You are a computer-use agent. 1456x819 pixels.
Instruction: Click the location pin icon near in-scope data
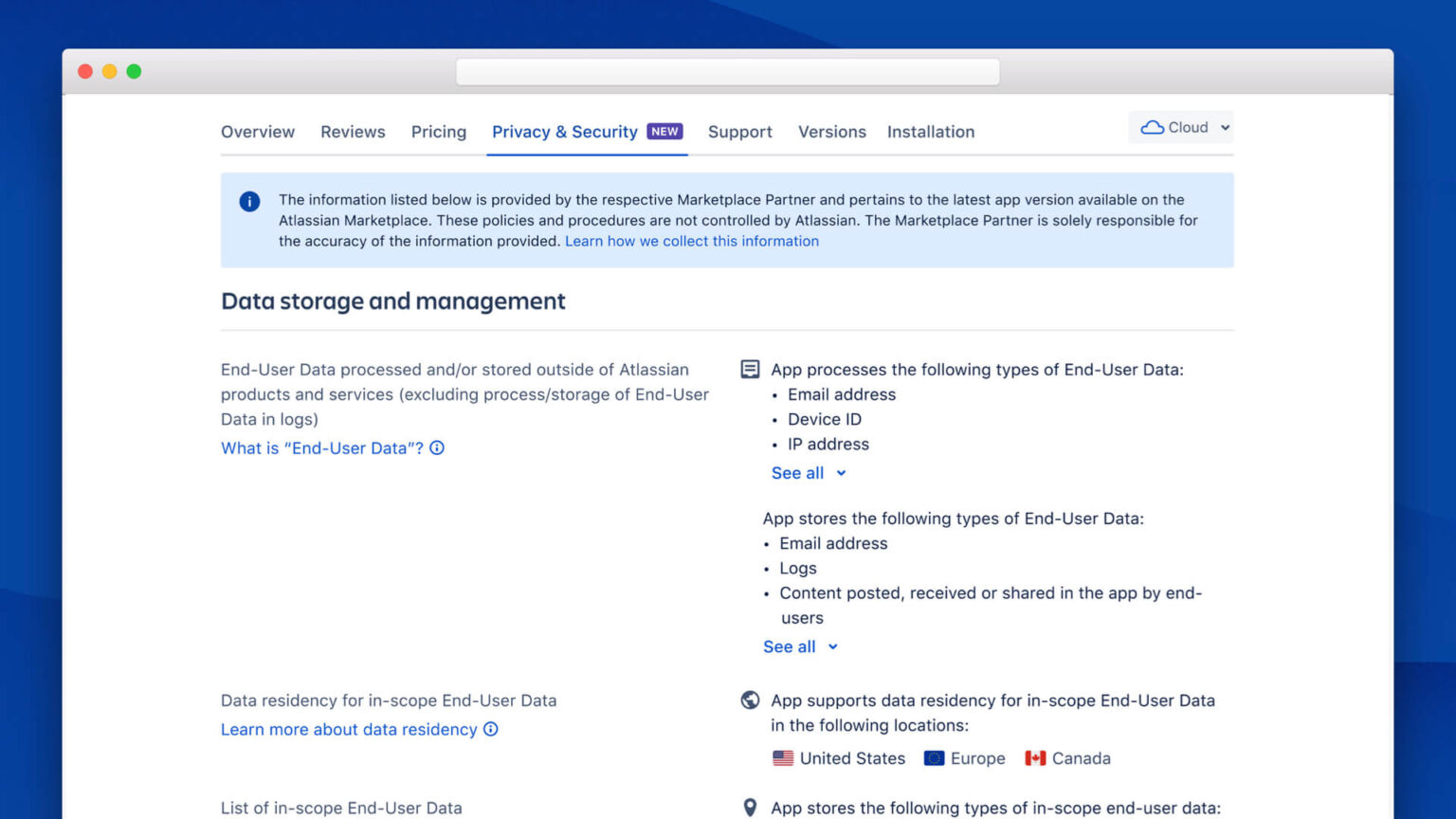click(x=750, y=807)
